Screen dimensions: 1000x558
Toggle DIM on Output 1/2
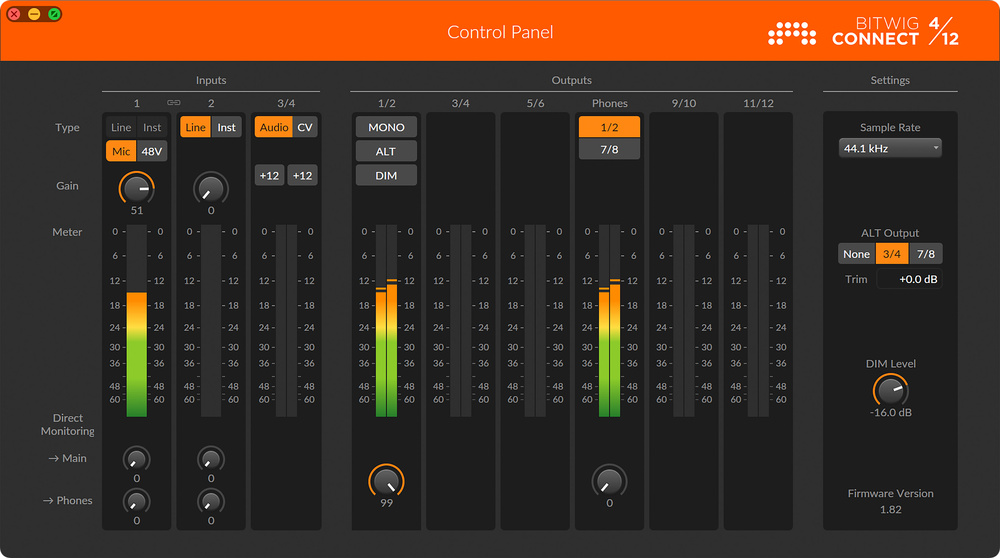[x=386, y=175]
